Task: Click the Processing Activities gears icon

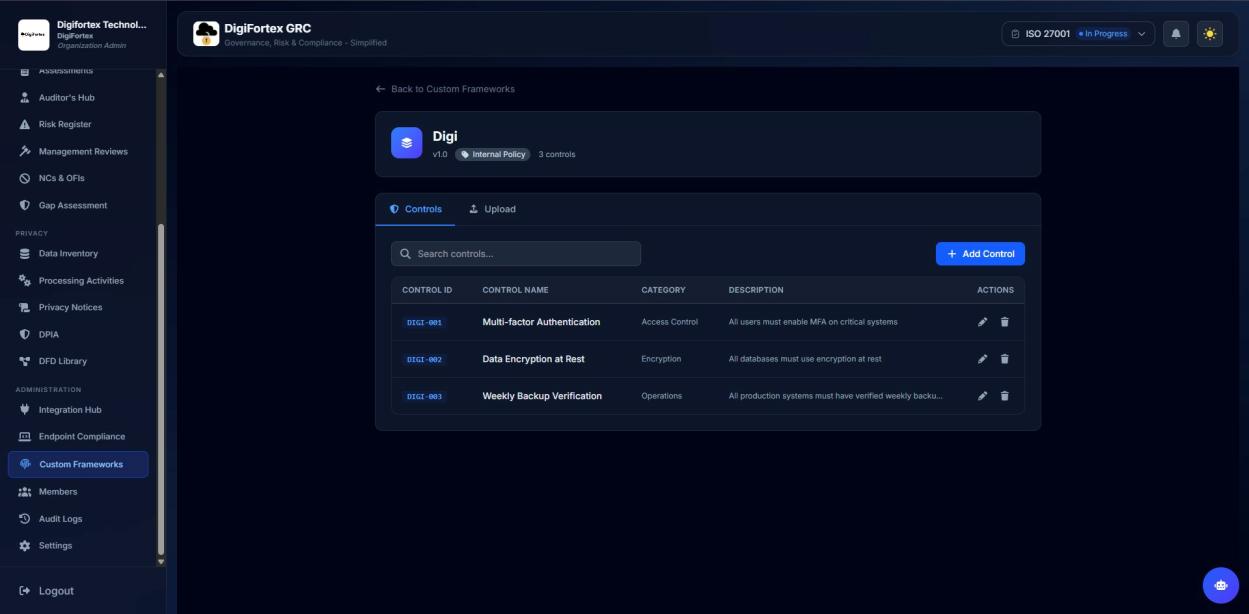Action: coord(25,281)
